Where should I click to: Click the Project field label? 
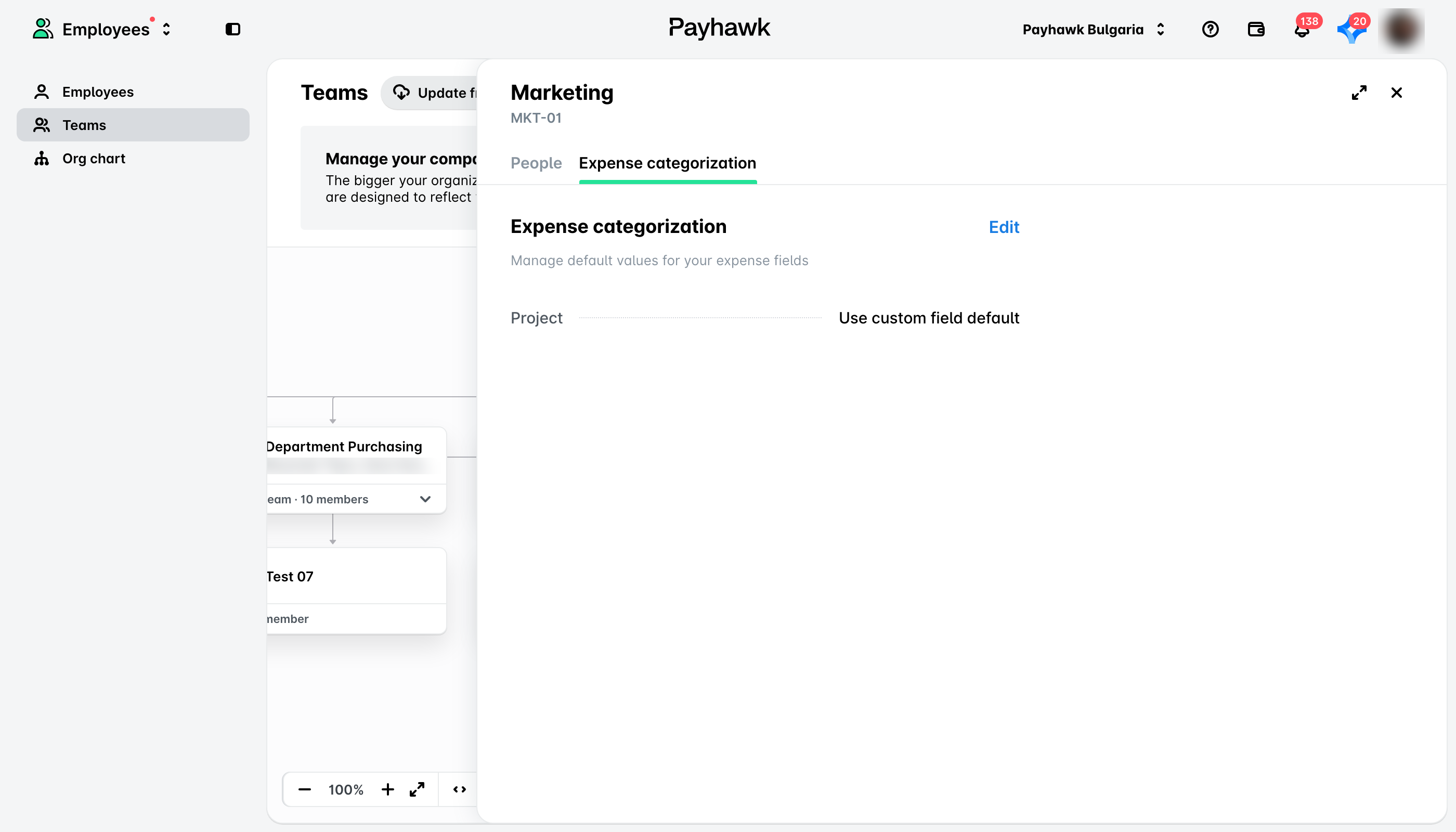coord(536,318)
